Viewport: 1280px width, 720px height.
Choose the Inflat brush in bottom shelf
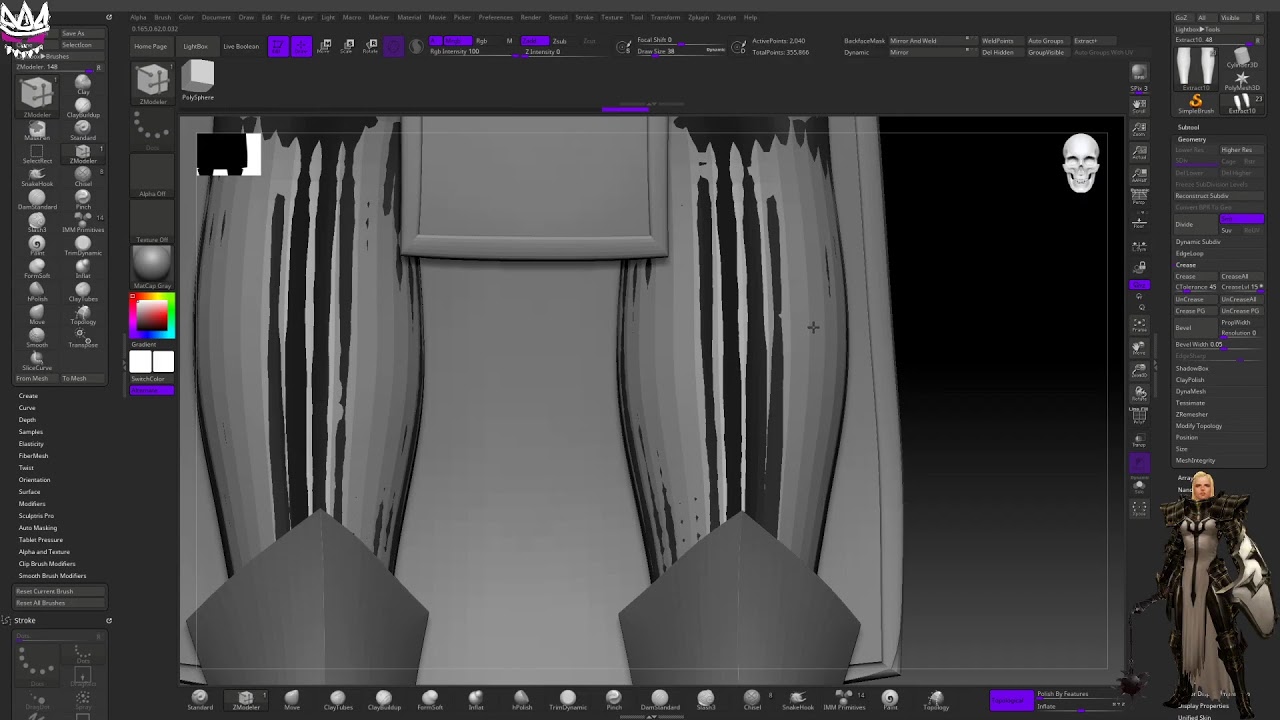click(476, 699)
